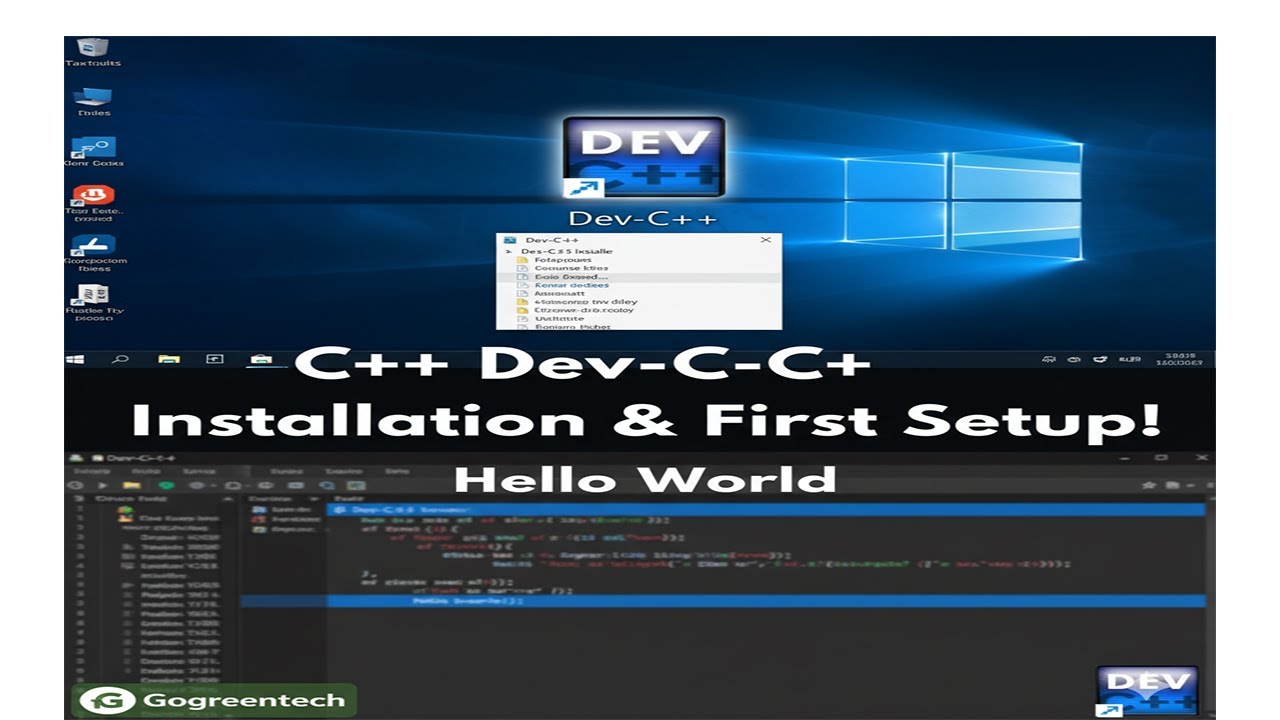1280x720 pixels.
Task: Maximize the dark IDE window
Action: point(1160,458)
